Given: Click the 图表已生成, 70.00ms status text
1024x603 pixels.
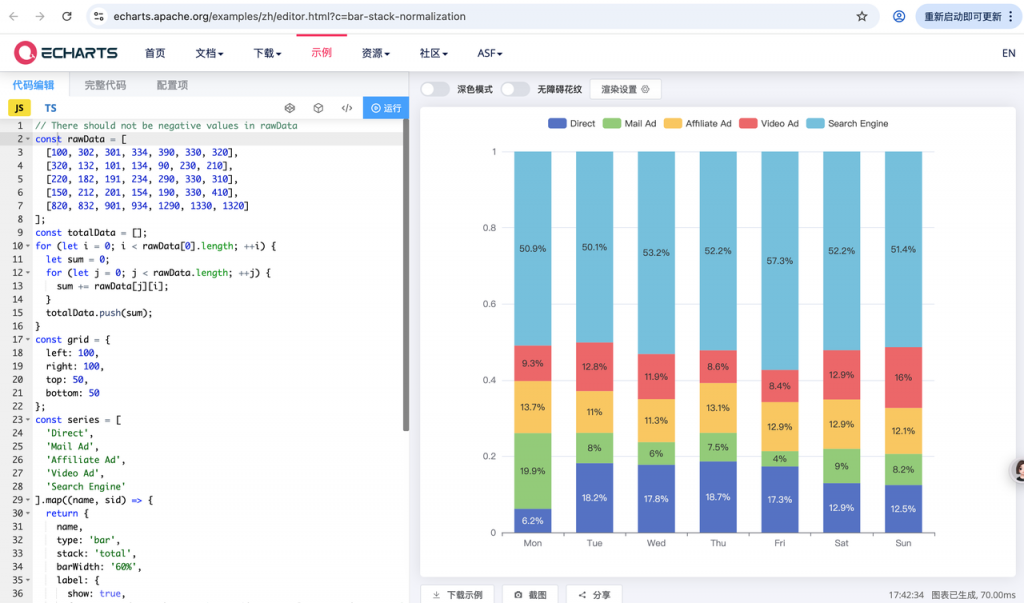Looking at the screenshot, I should pyautogui.click(x=973, y=595).
